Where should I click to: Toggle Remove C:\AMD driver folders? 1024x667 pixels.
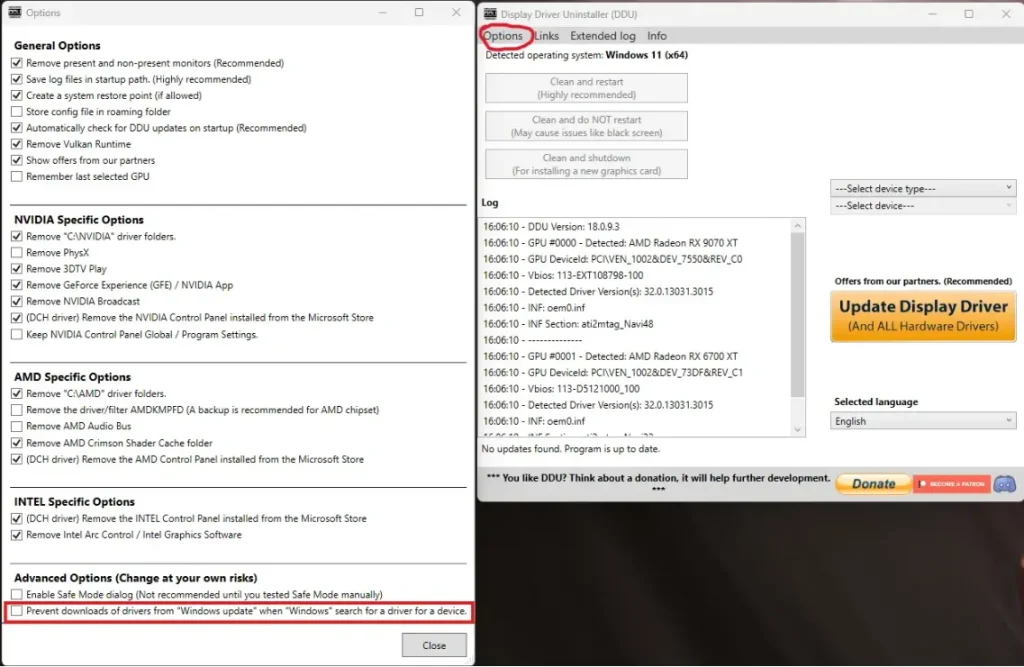coord(17,393)
